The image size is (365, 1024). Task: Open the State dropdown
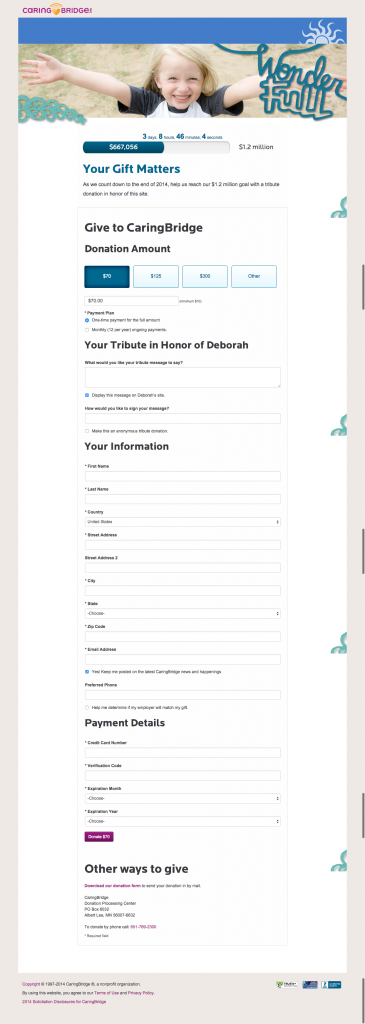(x=183, y=614)
